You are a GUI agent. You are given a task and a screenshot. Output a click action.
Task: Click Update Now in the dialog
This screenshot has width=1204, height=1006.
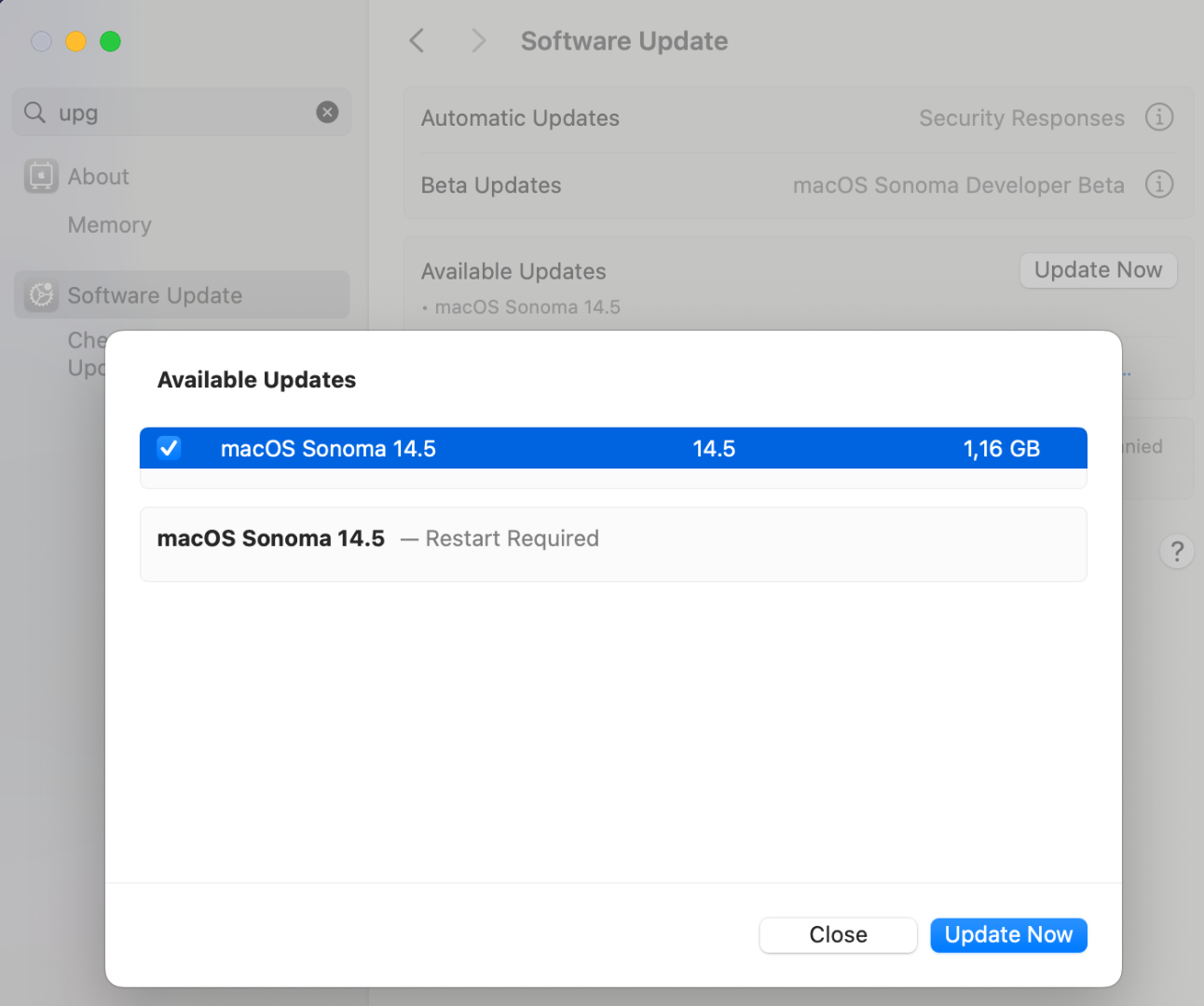[1008, 935]
